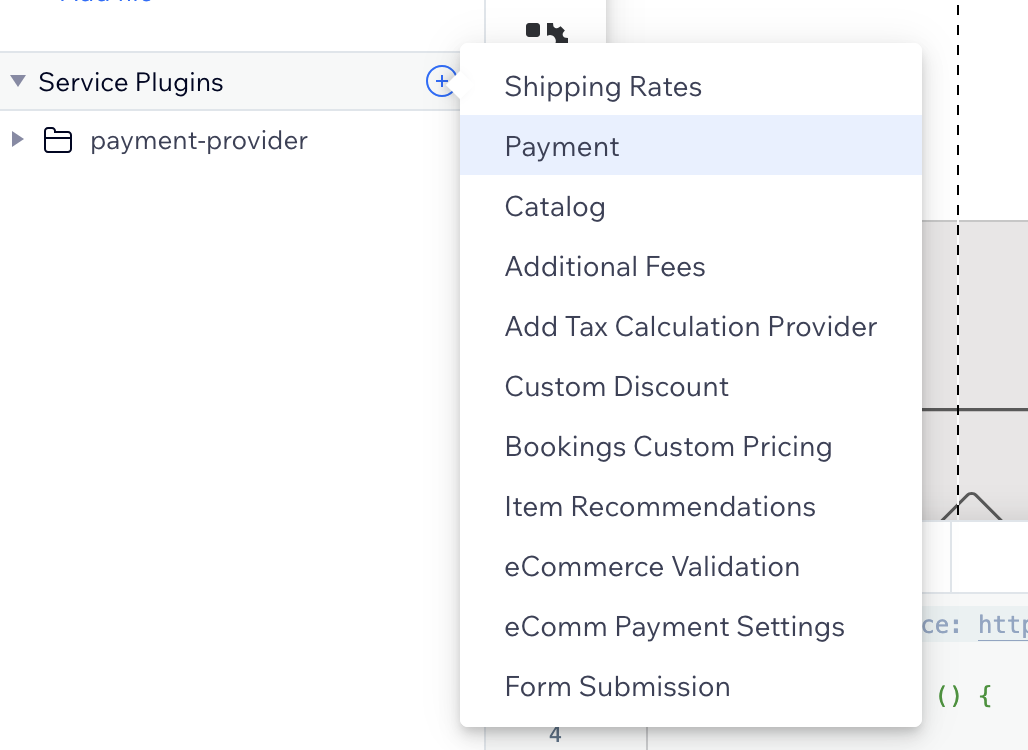Click the Service Plugins heading text
1028x750 pixels.
pos(130,82)
